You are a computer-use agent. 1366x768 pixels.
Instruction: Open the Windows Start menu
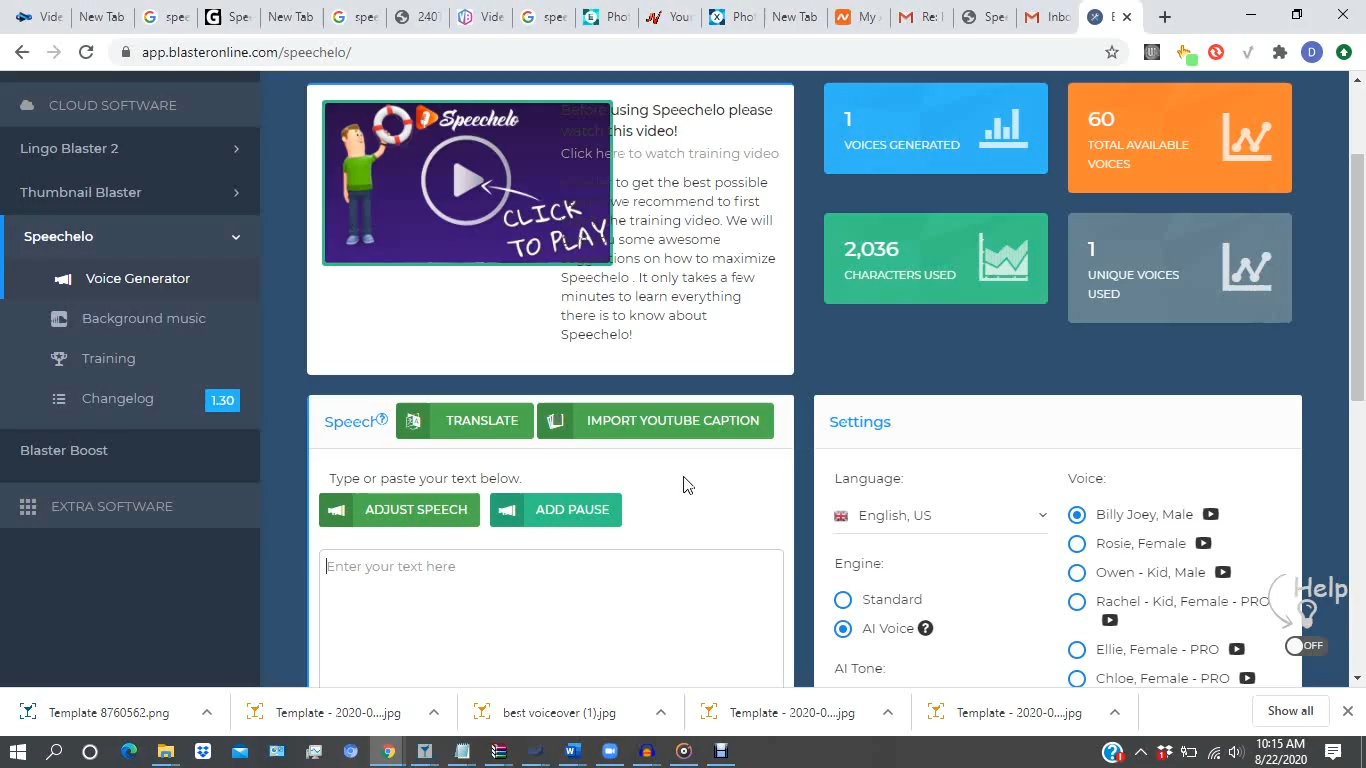[18, 751]
